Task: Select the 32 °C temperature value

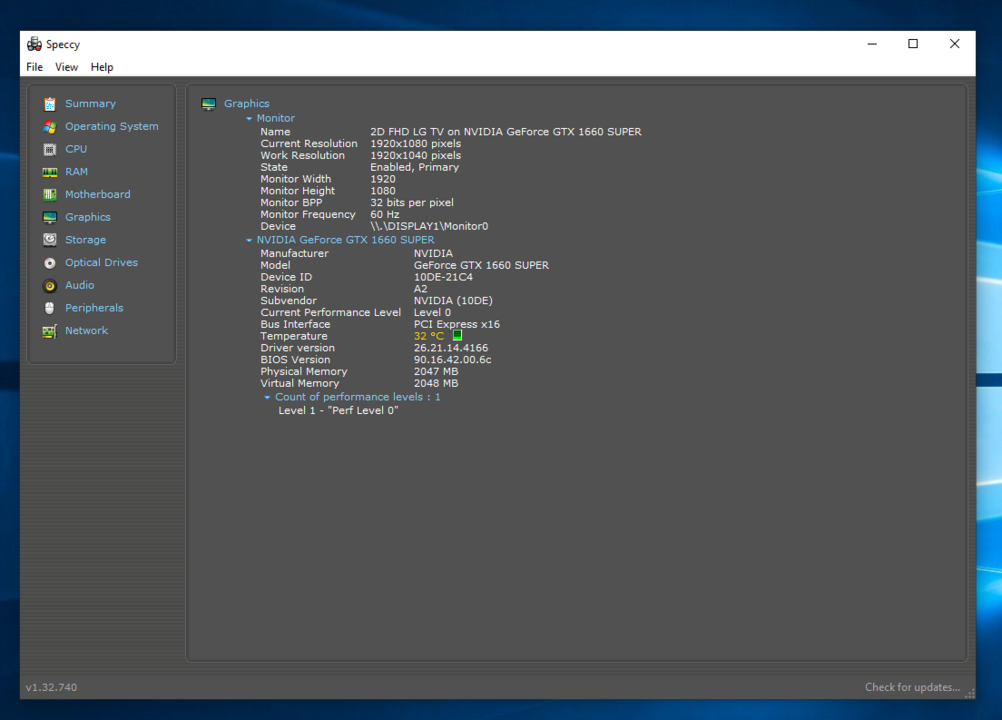Action: (x=429, y=336)
